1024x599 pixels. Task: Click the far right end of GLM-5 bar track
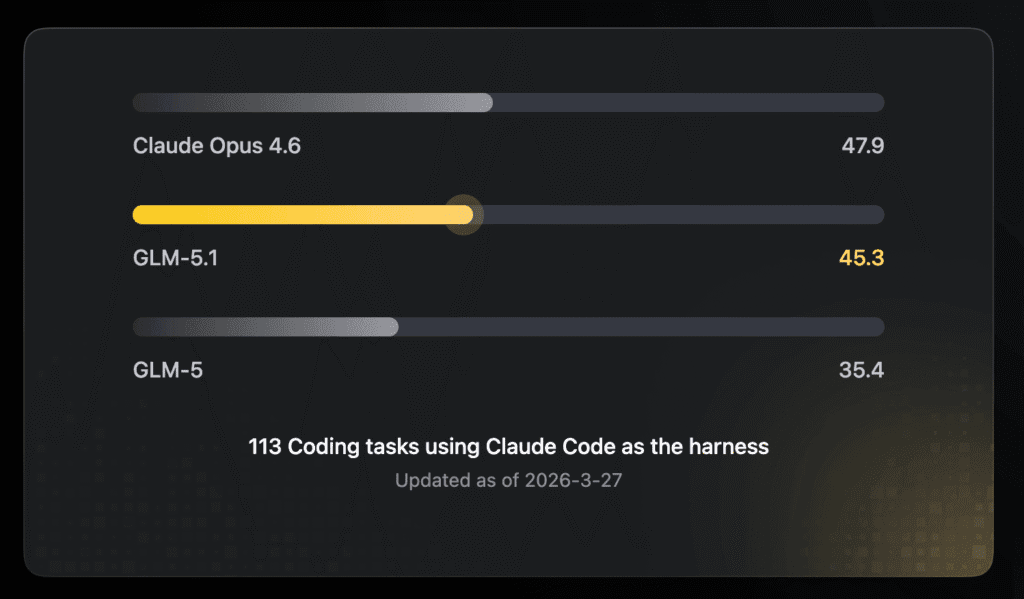click(x=878, y=327)
